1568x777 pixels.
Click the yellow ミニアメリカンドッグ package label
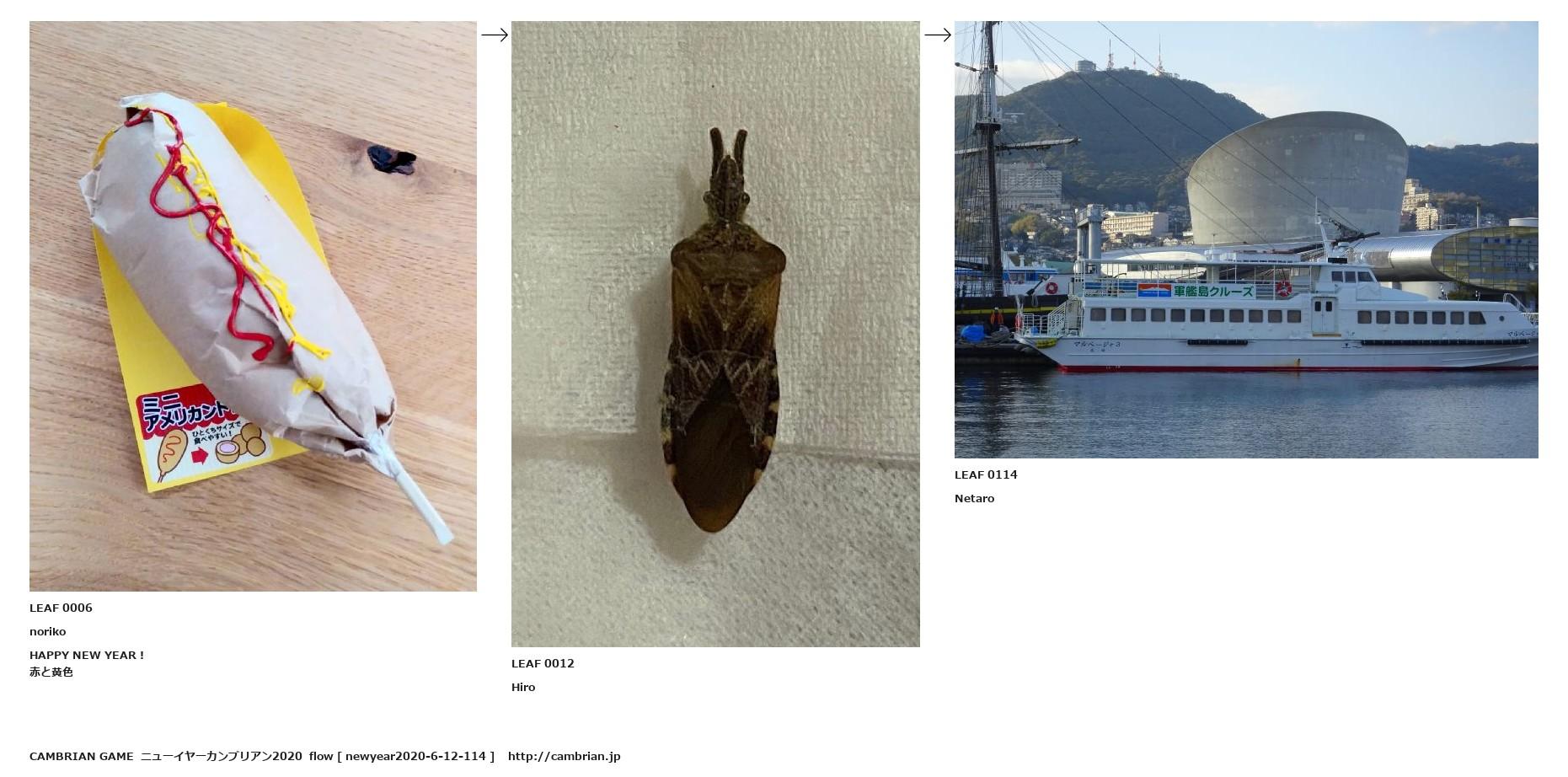pyautogui.click(x=202, y=432)
